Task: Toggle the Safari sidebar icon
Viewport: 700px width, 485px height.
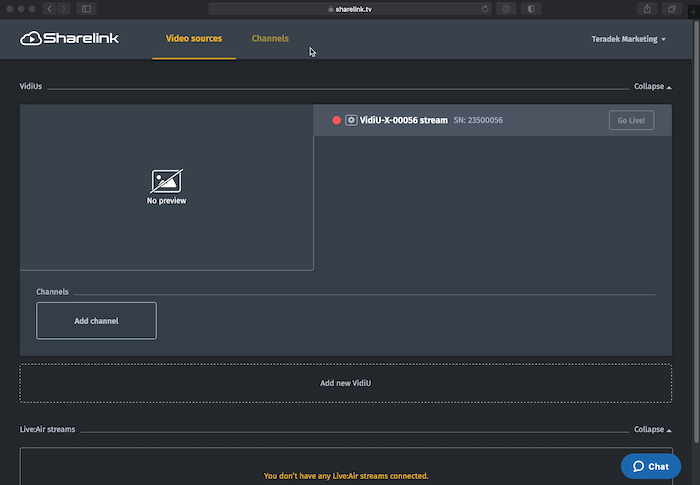Action: point(86,8)
